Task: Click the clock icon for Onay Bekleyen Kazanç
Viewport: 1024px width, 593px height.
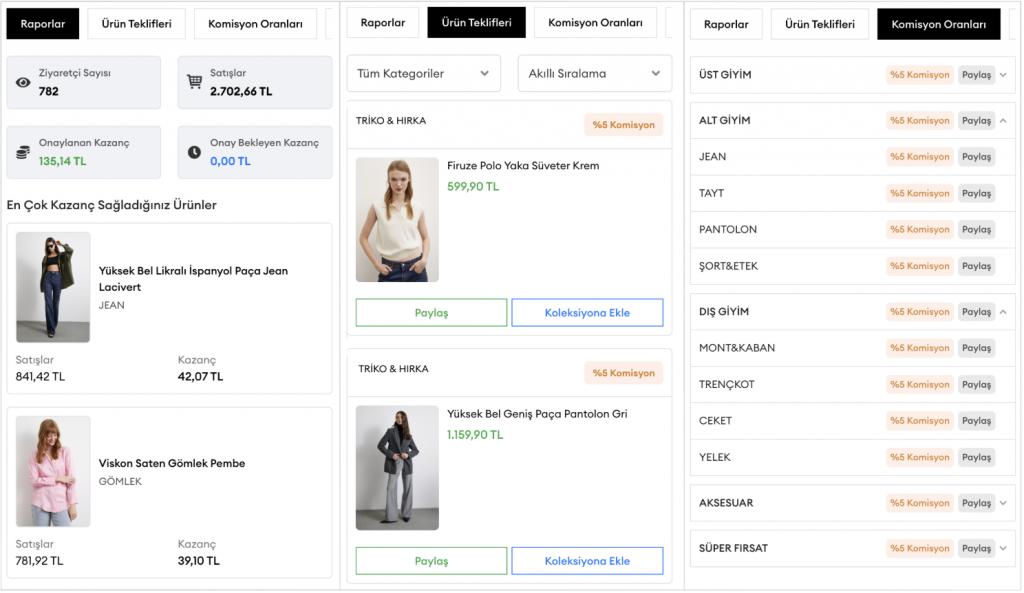Action: tap(194, 152)
